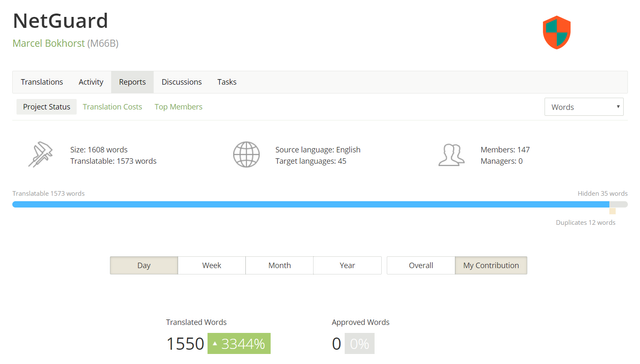Open the Activity tab
The image size is (640, 364).
[x=91, y=82]
